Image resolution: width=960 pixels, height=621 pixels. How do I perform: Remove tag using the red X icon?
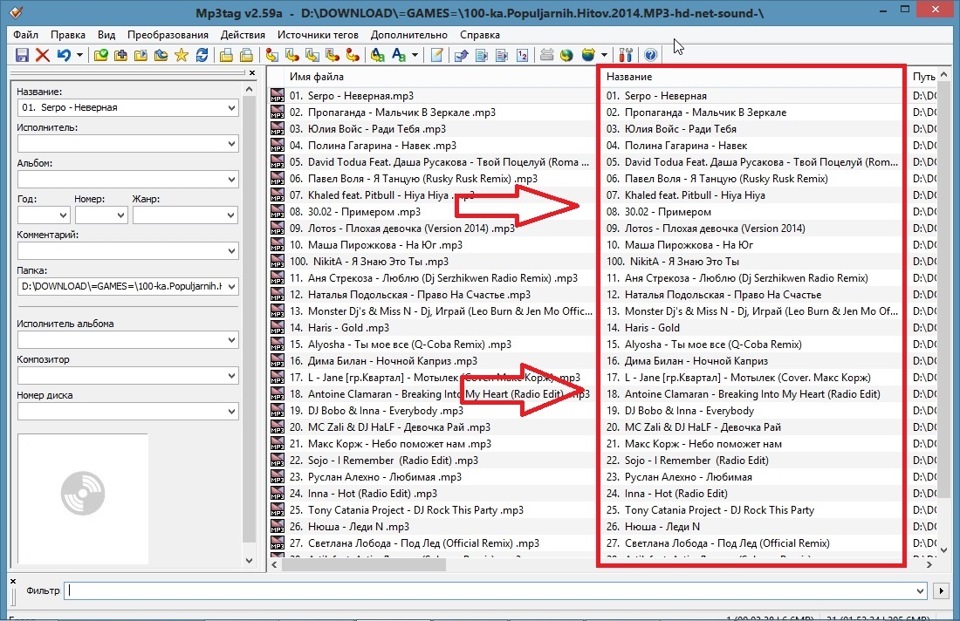[x=42, y=55]
